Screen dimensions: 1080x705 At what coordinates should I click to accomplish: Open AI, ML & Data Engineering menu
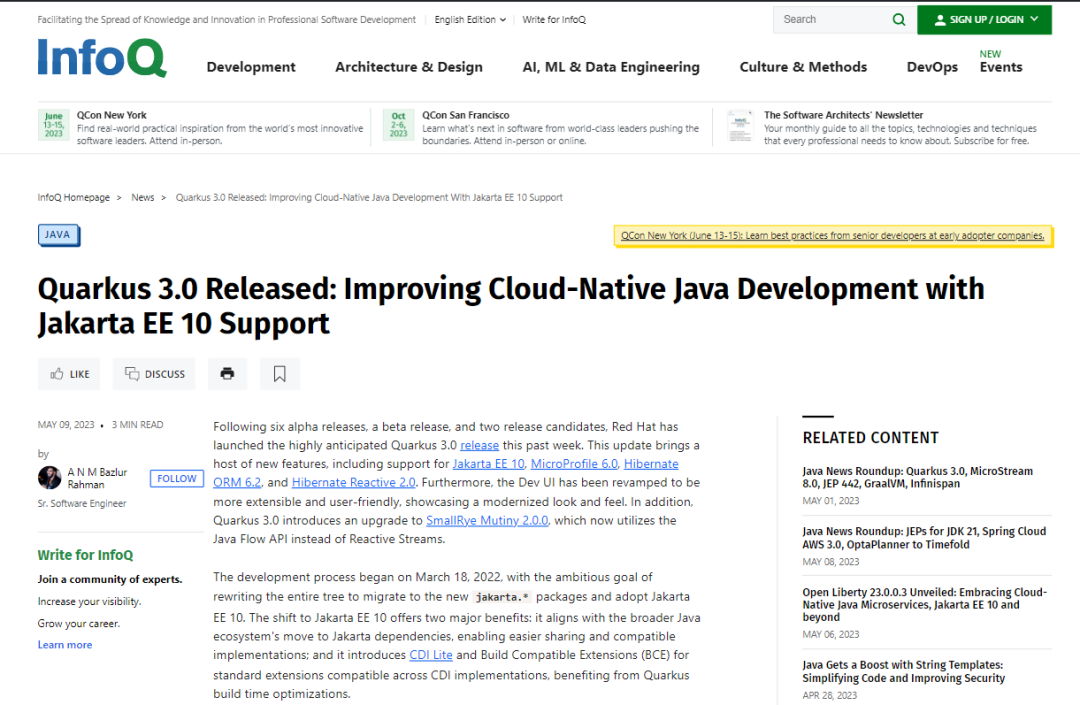tap(611, 67)
